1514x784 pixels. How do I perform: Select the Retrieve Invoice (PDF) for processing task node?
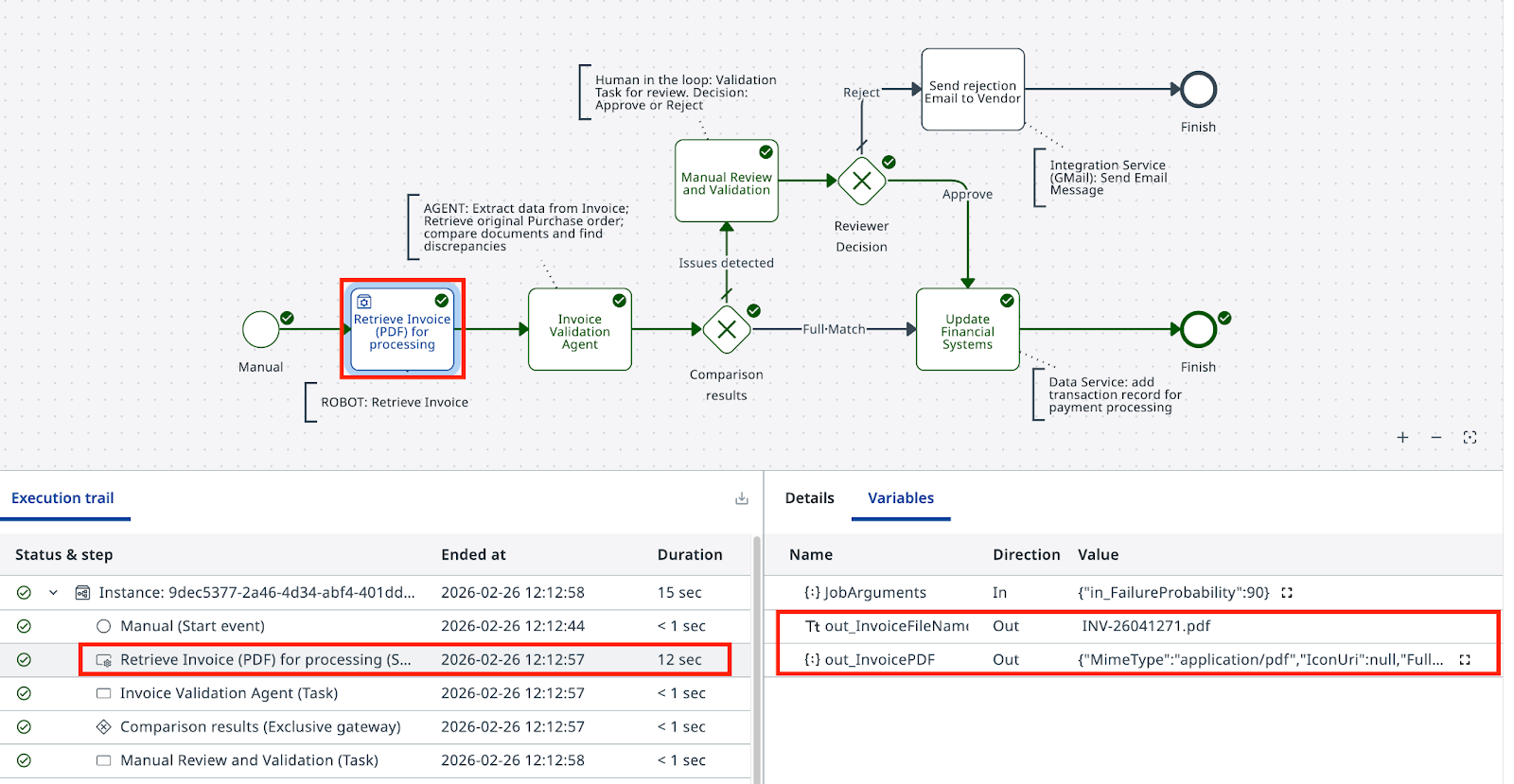point(402,329)
